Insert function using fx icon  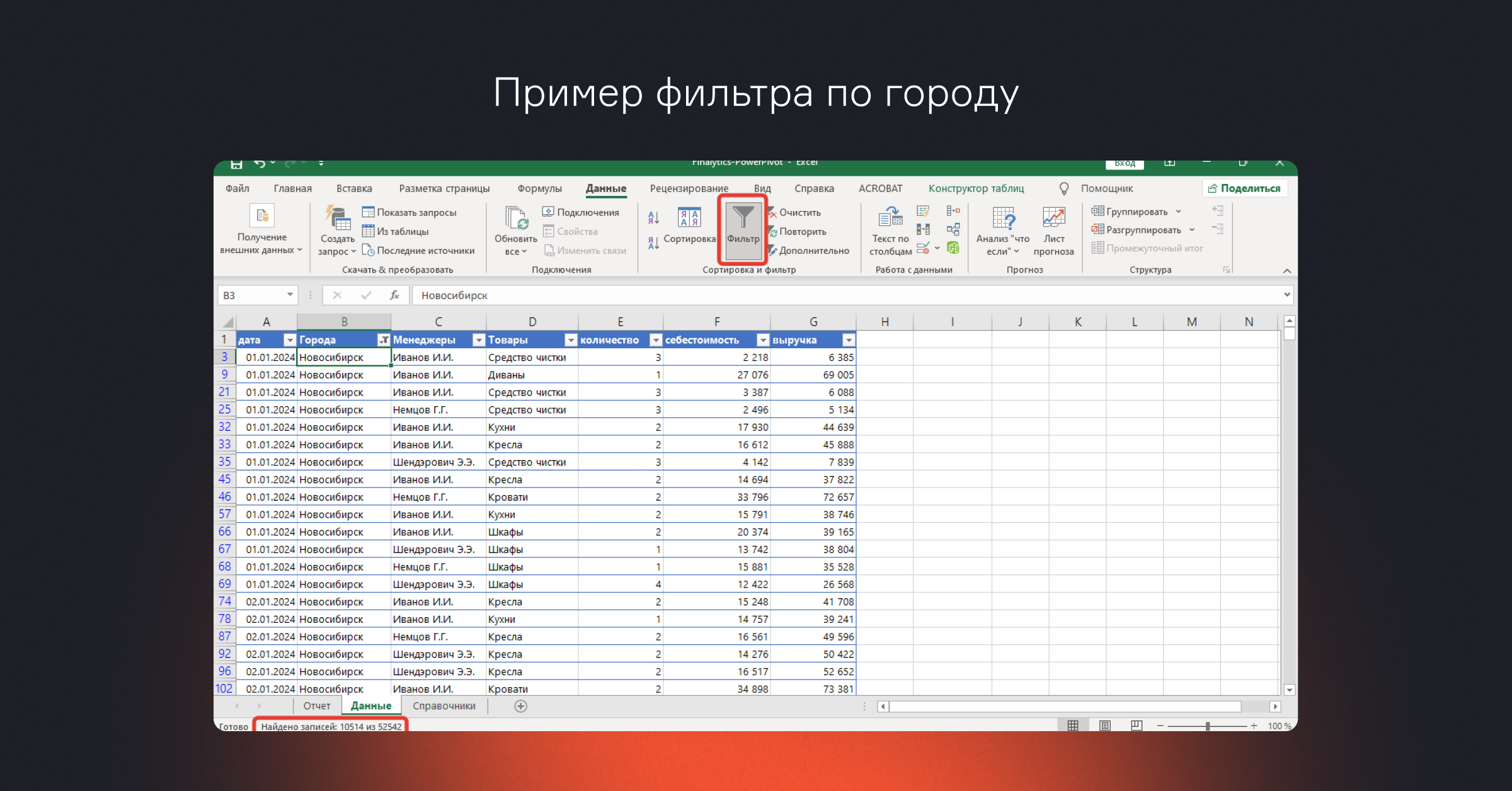394,295
